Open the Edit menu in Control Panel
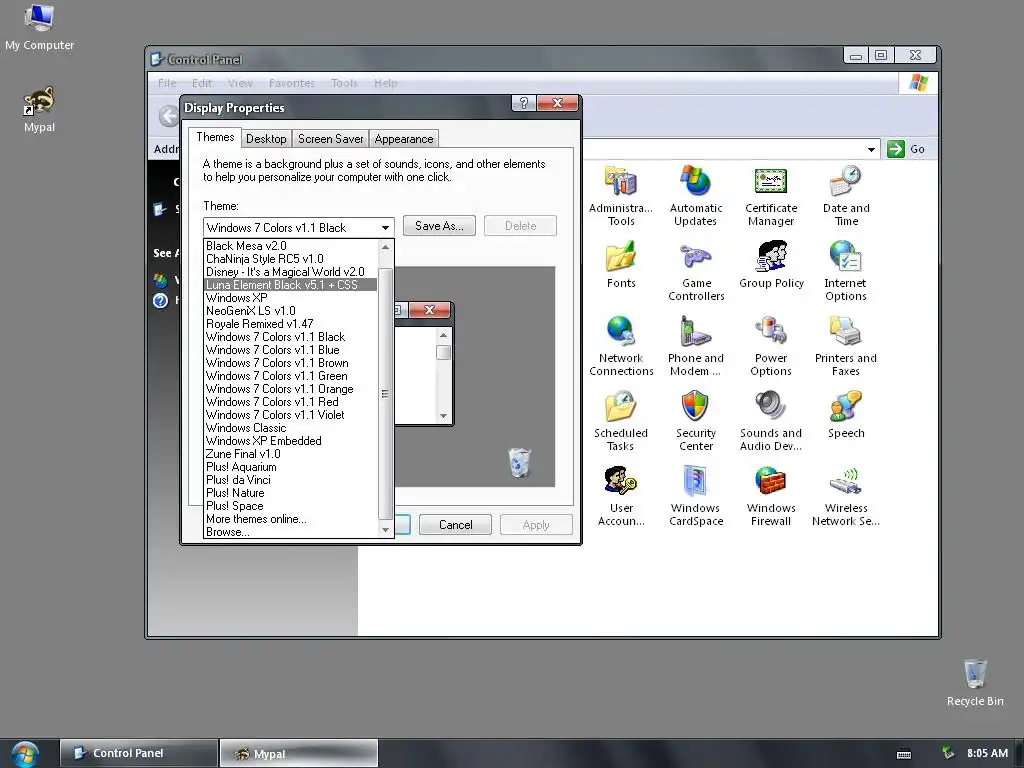 point(202,83)
